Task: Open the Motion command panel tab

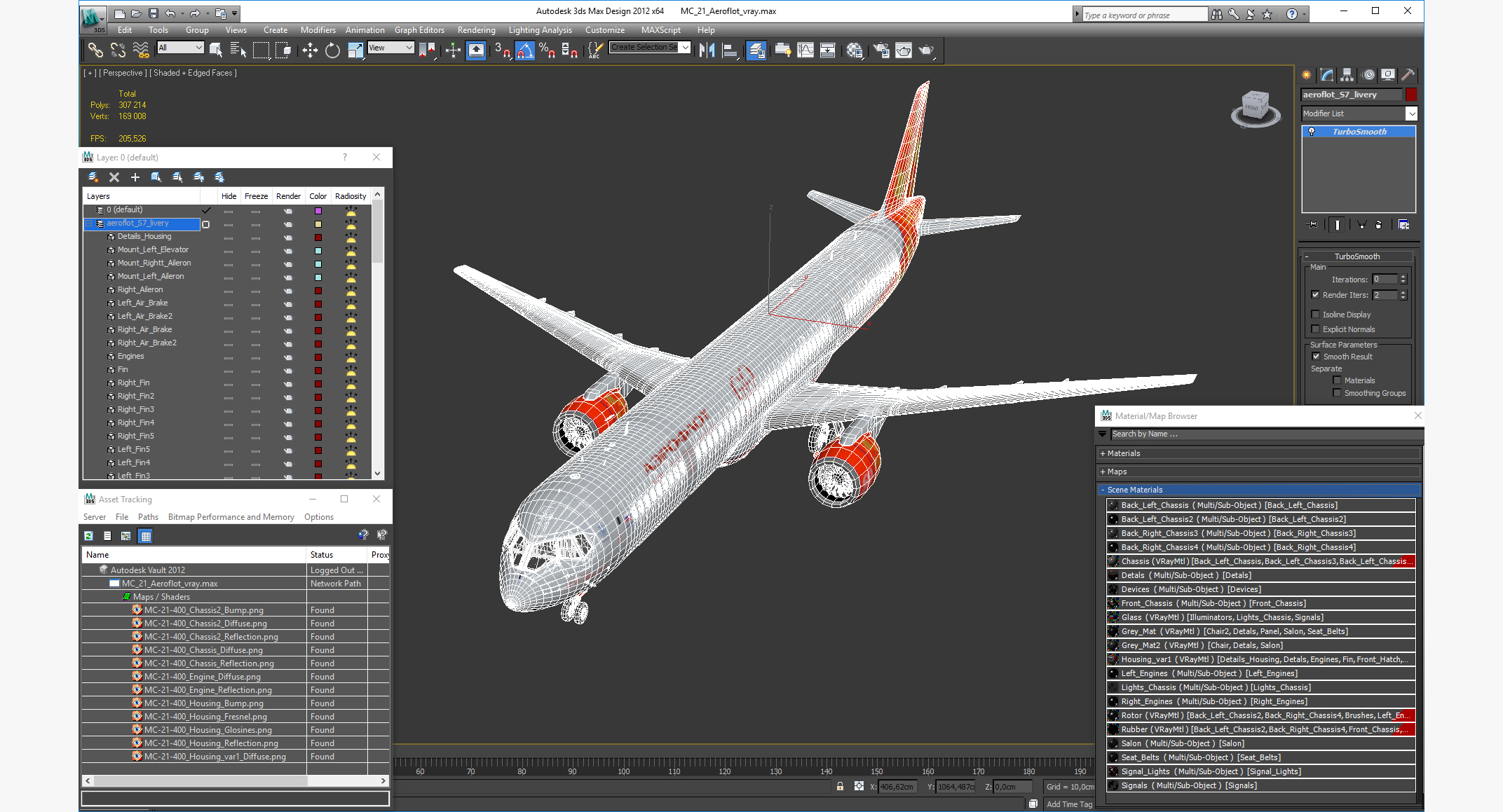Action: [1368, 75]
